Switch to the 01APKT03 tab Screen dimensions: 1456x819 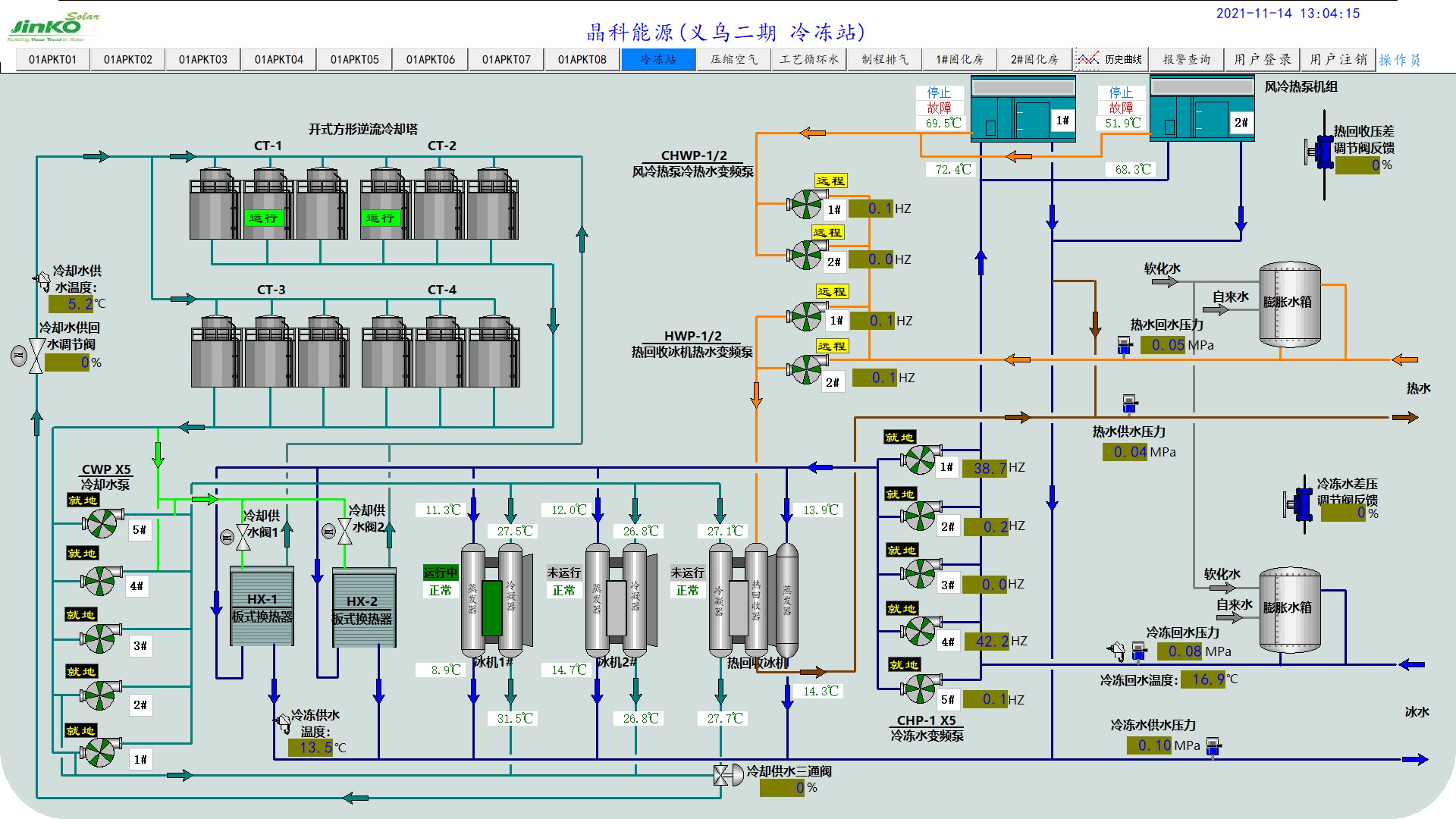click(x=203, y=59)
